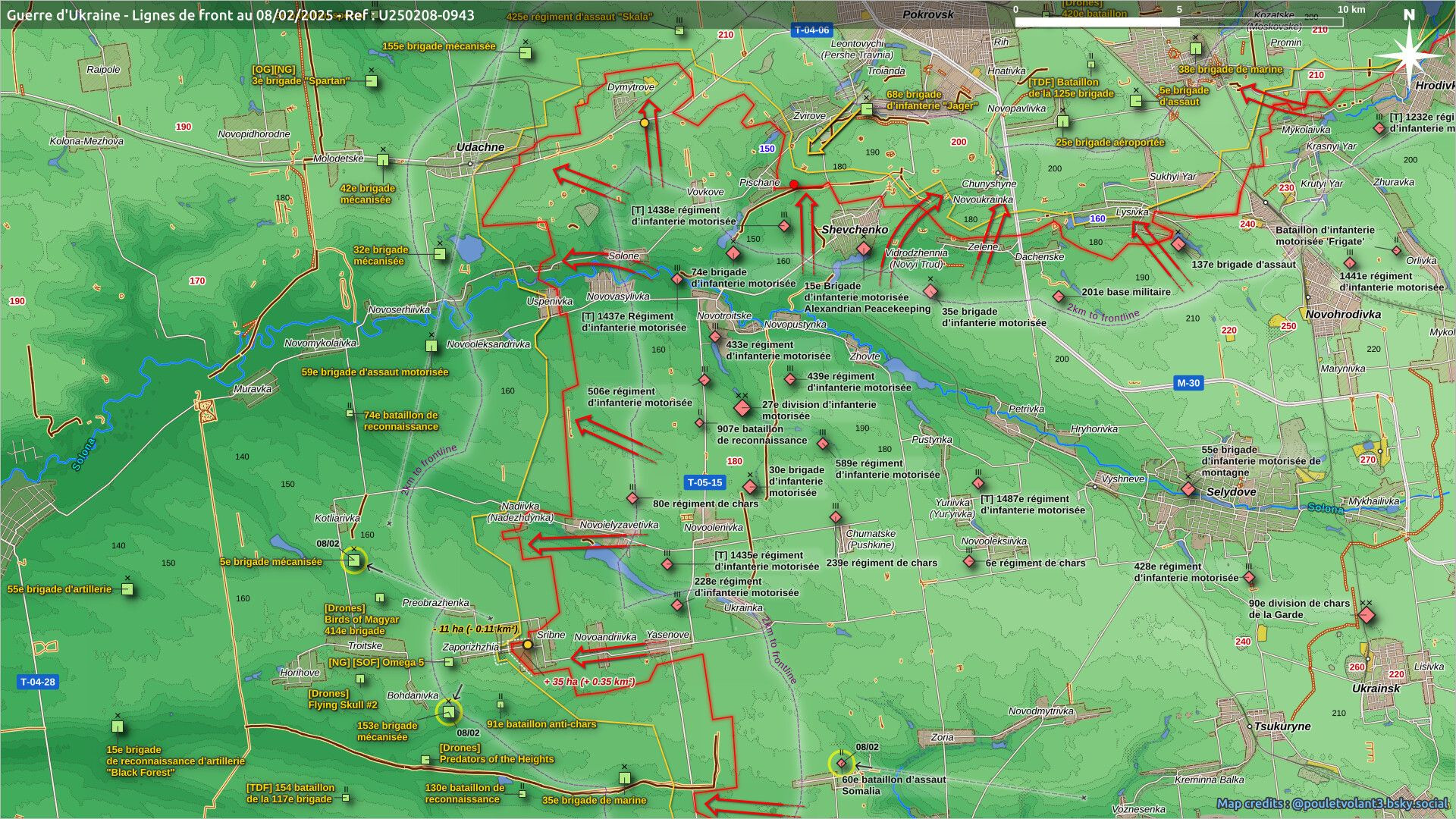Click the Flying Skull #2 drones label

(x=343, y=699)
